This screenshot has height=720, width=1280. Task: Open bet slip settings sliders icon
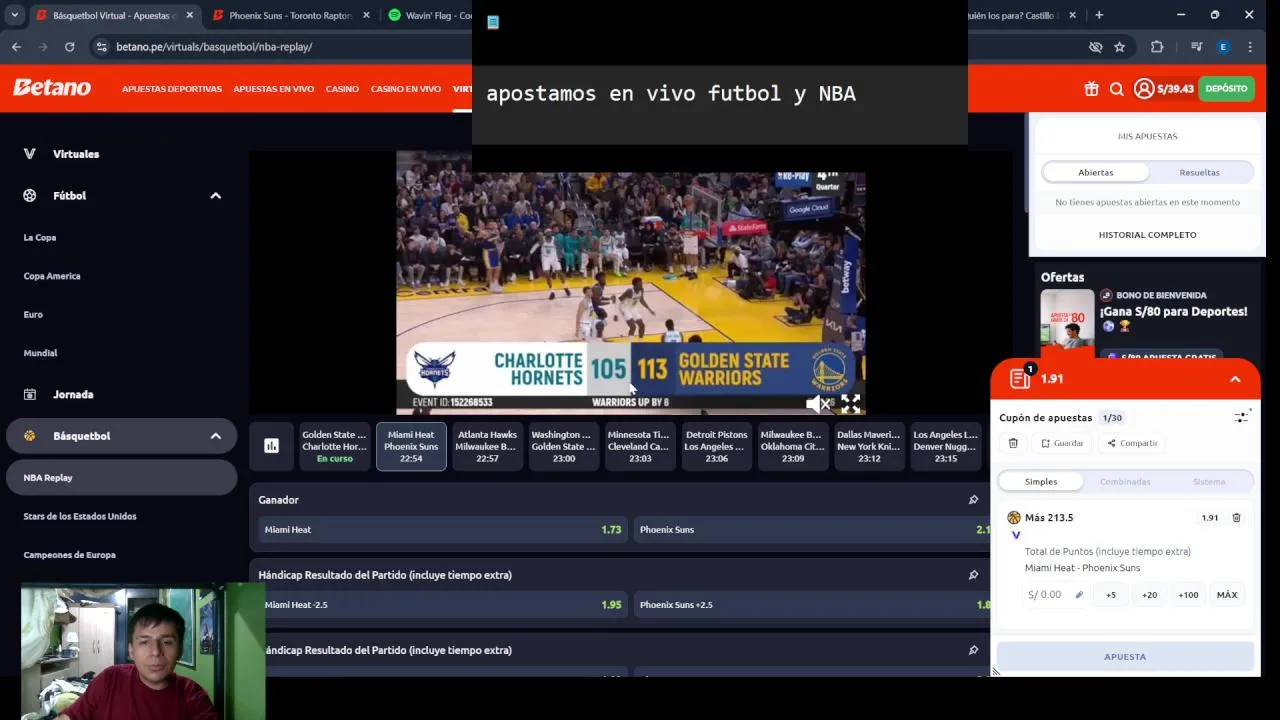(x=1241, y=417)
